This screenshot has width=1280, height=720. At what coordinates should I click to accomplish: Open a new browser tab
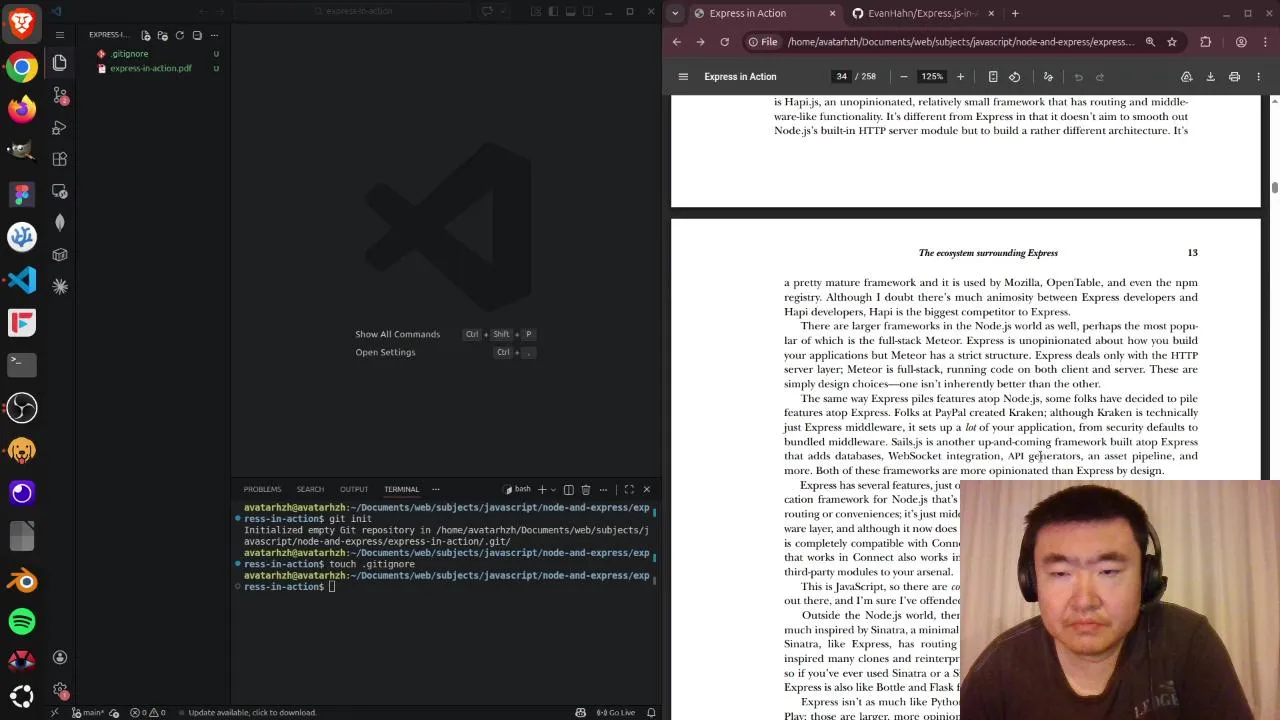click(1015, 13)
